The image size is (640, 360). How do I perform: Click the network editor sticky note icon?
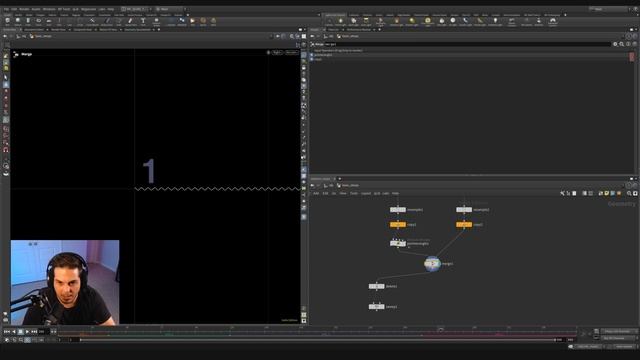[607, 193]
